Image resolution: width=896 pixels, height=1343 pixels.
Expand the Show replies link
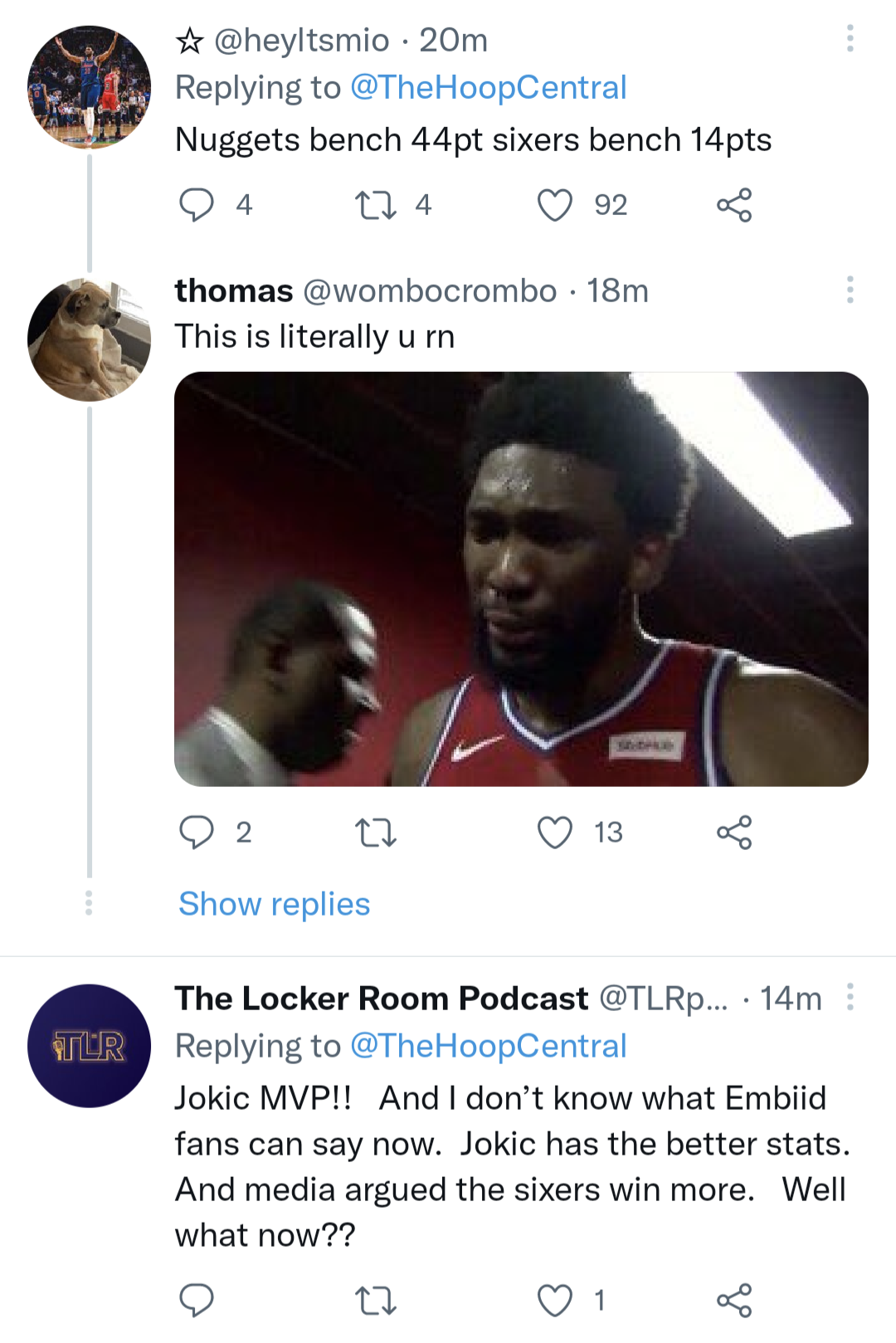(274, 904)
